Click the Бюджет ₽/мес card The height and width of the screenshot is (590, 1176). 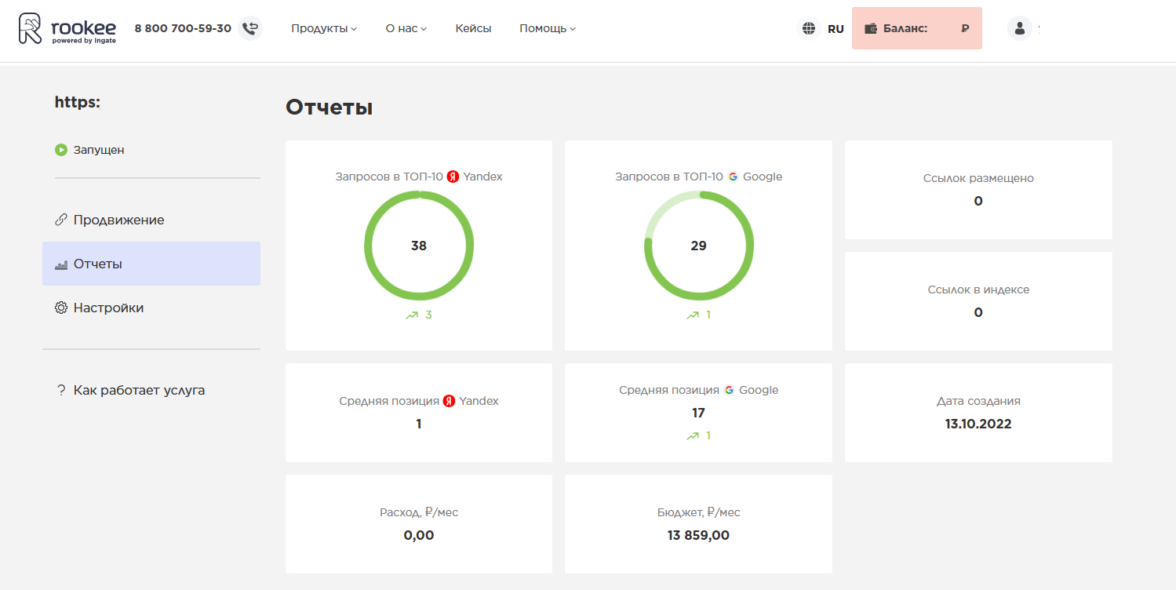(698, 524)
